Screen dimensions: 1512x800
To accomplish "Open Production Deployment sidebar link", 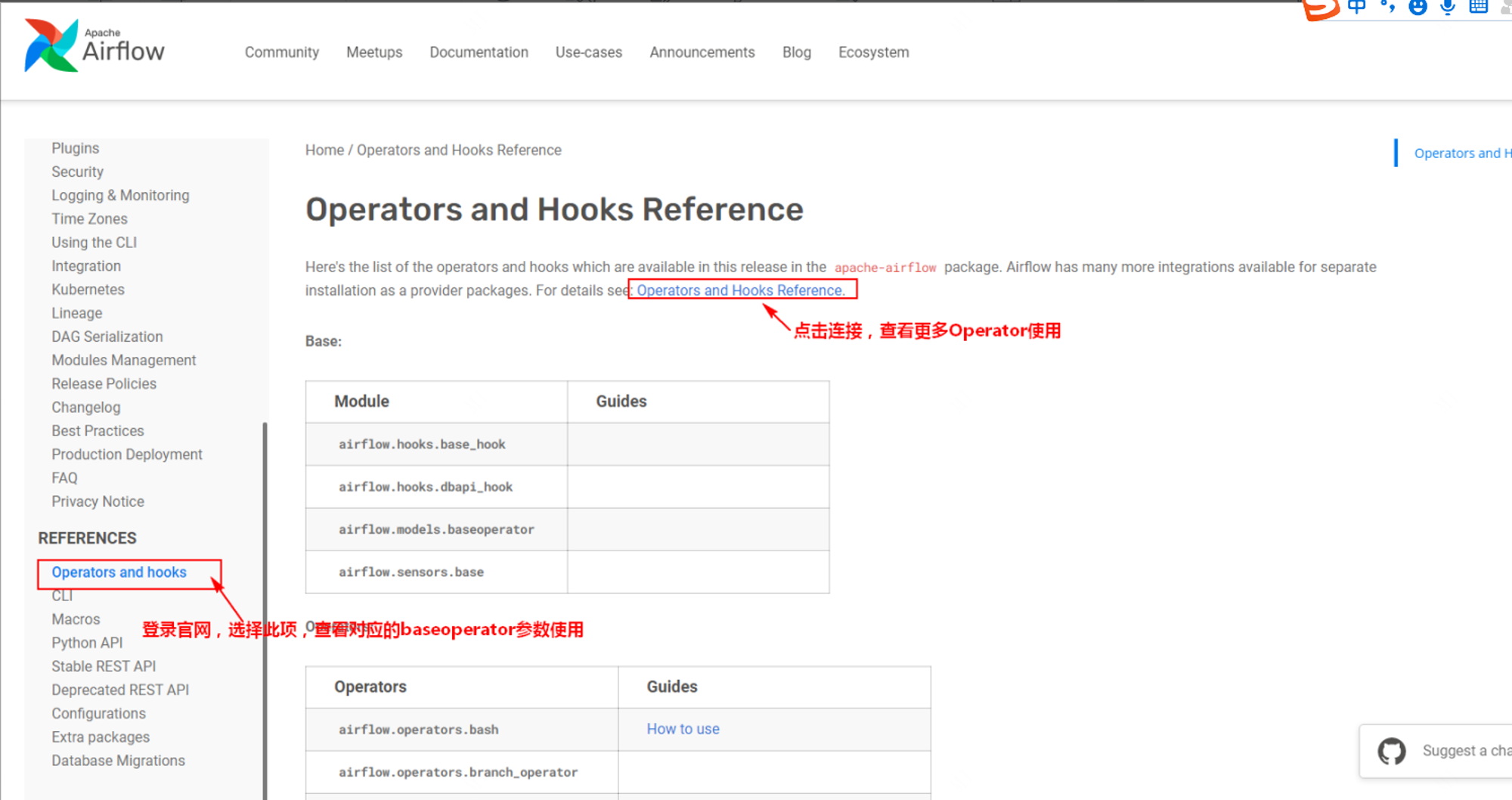I will [x=127, y=454].
